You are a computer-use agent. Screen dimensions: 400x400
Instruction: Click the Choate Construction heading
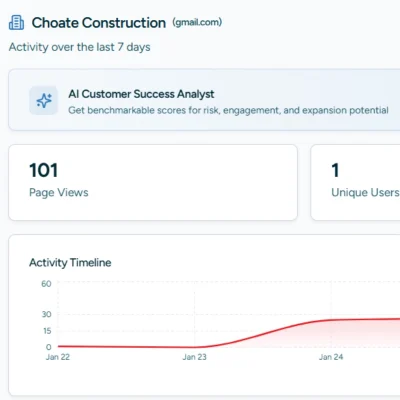click(99, 23)
